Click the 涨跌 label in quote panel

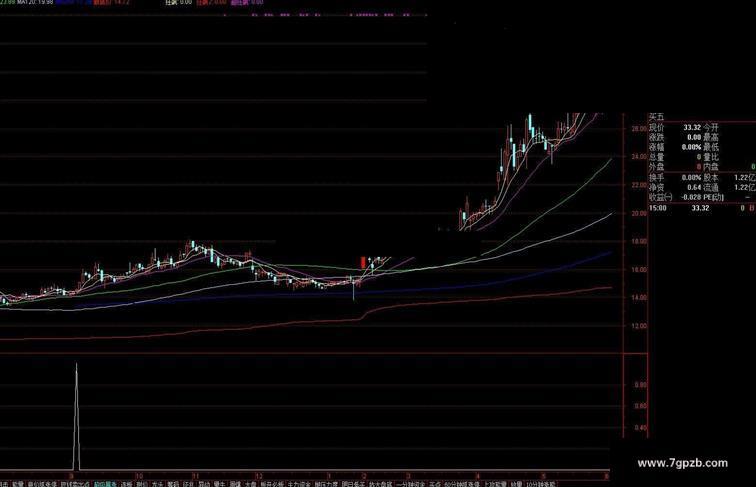pos(656,137)
